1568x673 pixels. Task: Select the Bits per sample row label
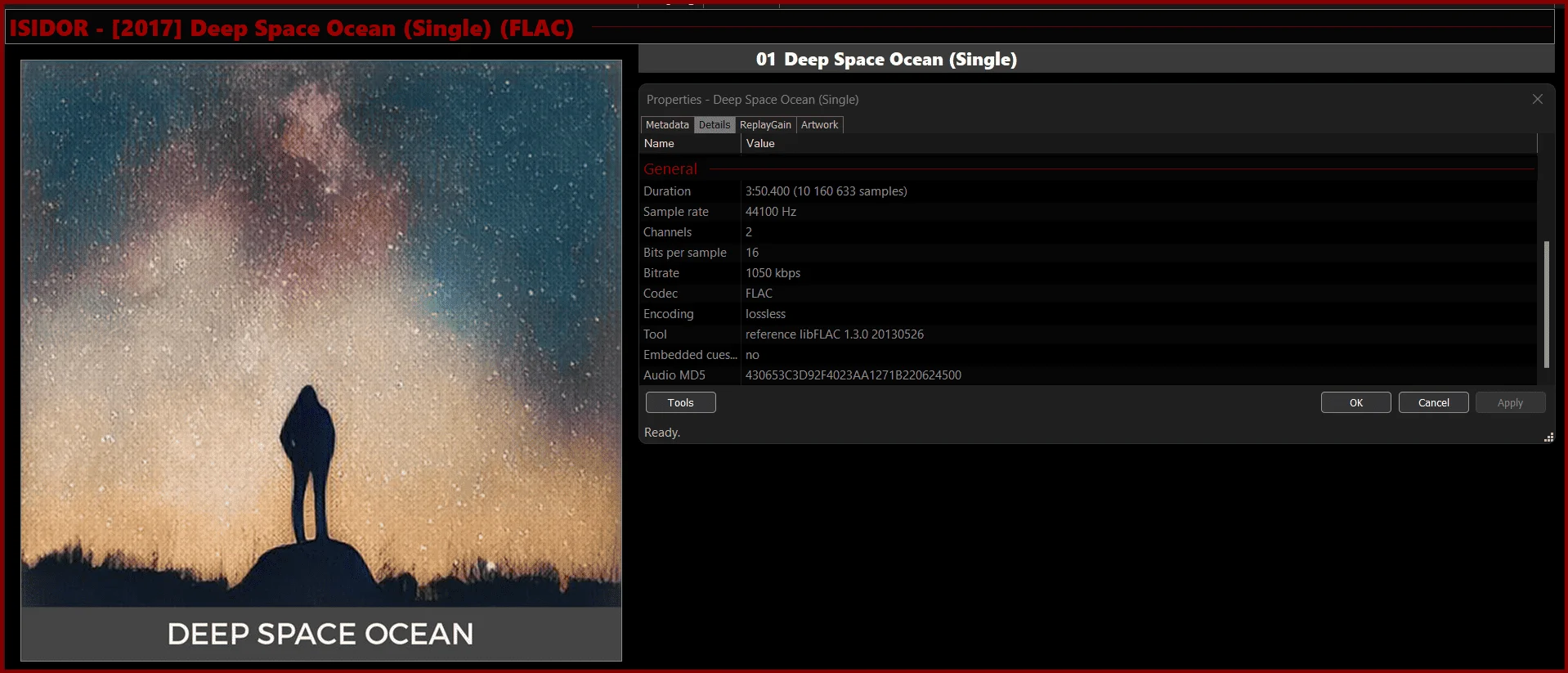(x=685, y=253)
